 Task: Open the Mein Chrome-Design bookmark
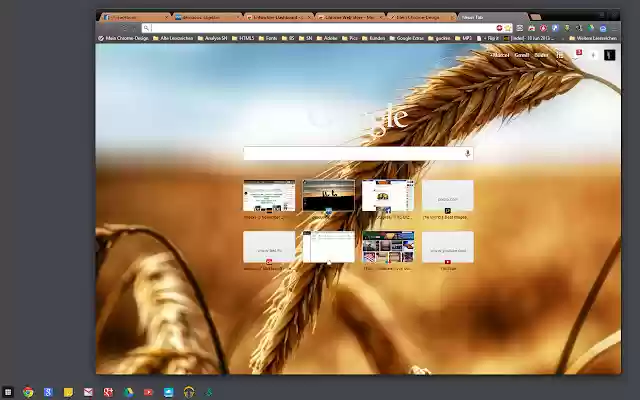tap(123, 38)
